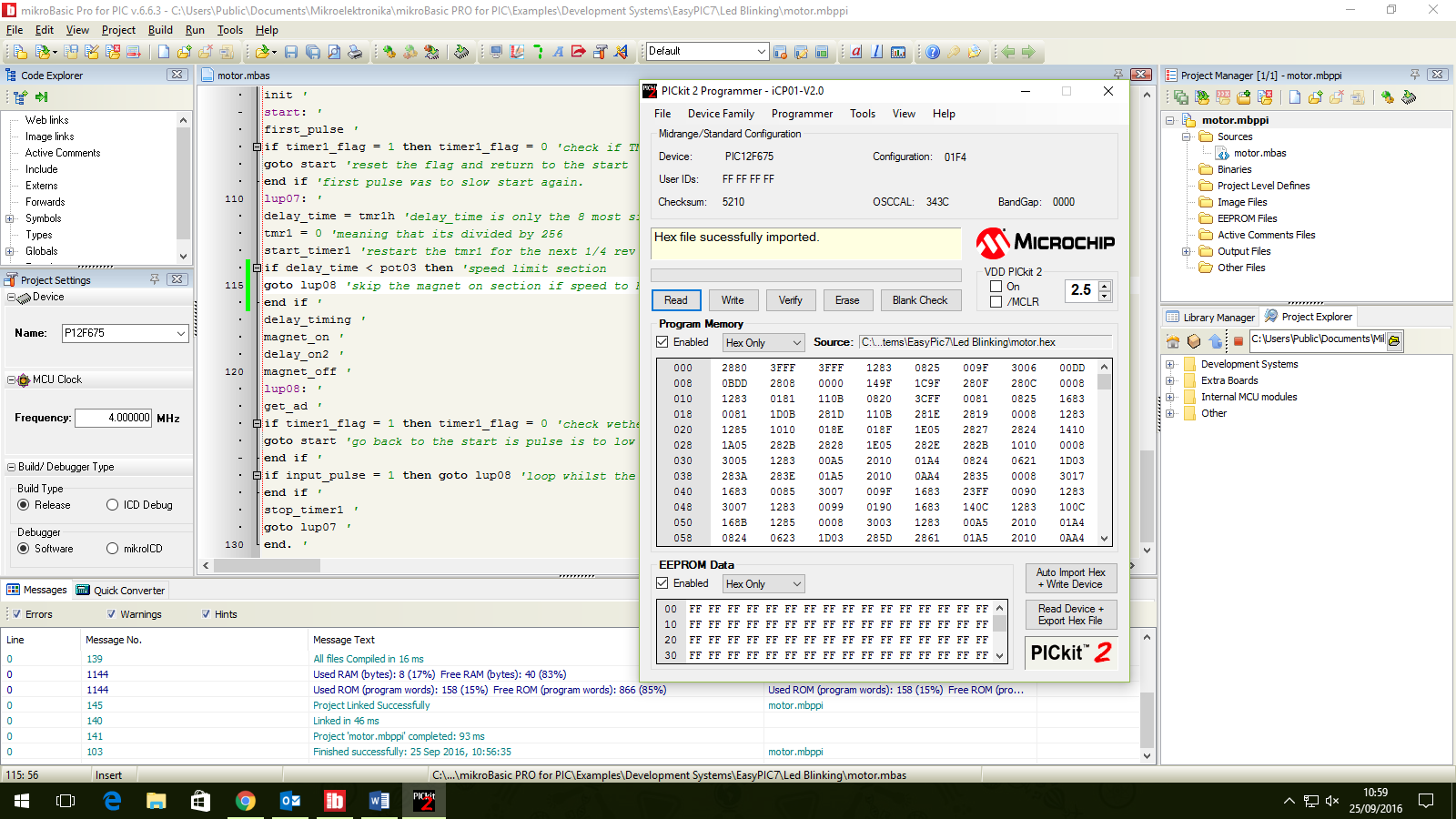Click the Program chip icon in main toolbar
The width and height of the screenshot is (1456, 819).
click(x=461, y=52)
